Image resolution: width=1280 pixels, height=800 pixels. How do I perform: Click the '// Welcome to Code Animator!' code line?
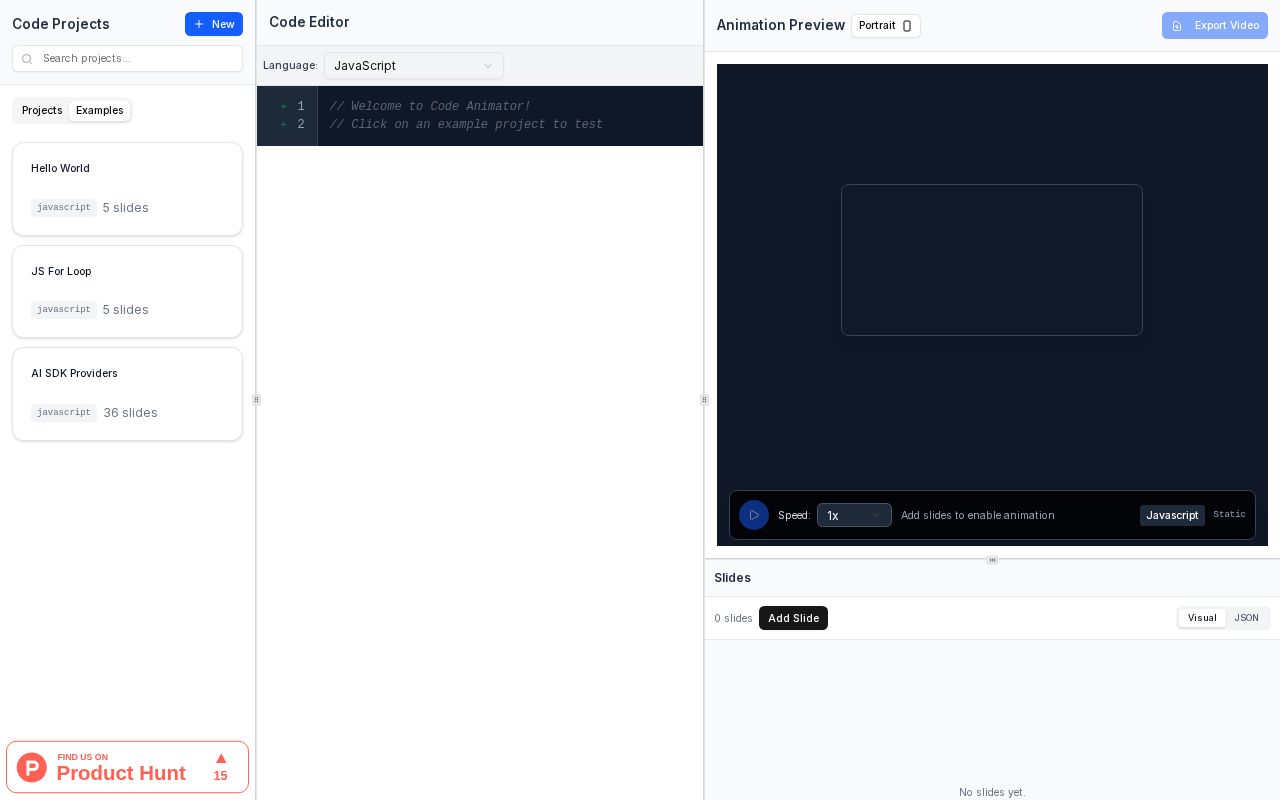430,107
